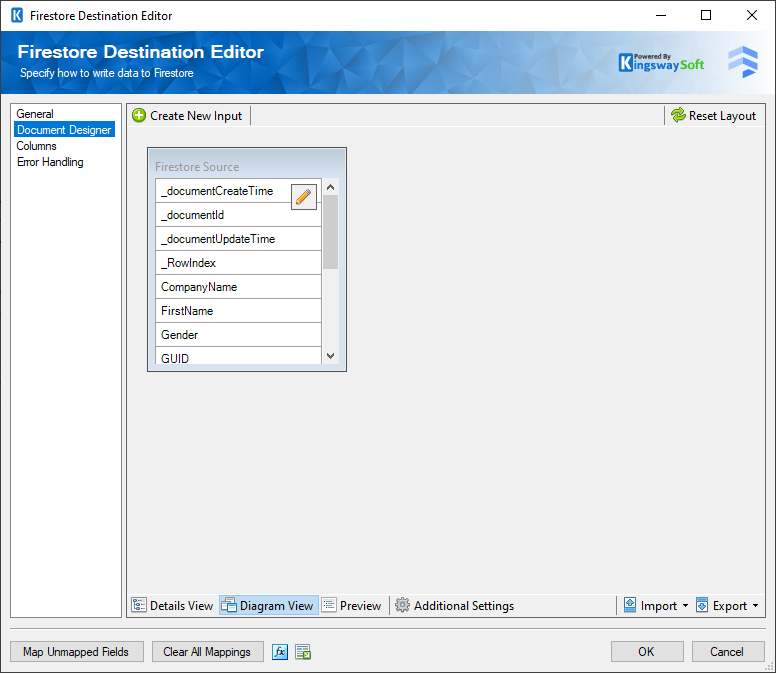Screen dimensions: 776x673
Task: Select the Columns page
Action: (x=36, y=146)
